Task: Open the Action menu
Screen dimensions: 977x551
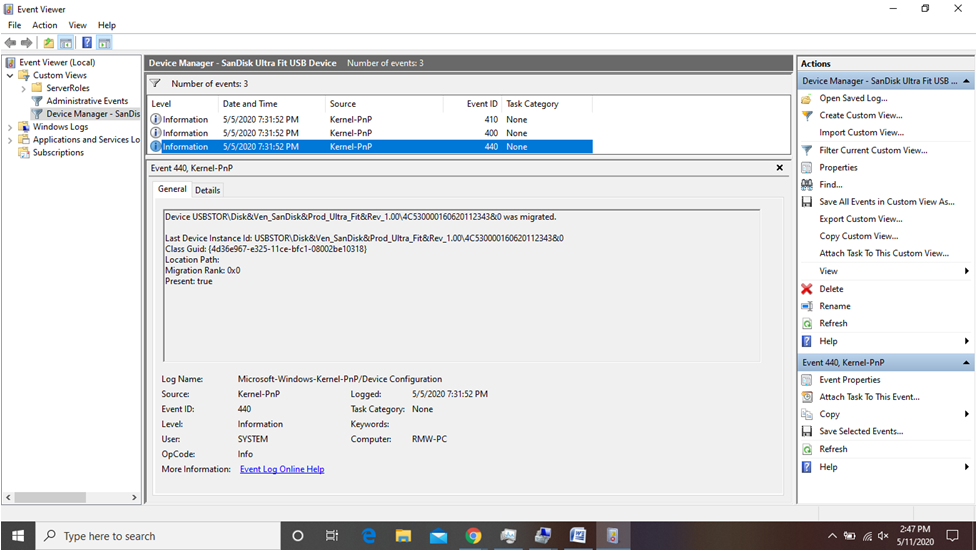Action: (45, 25)
